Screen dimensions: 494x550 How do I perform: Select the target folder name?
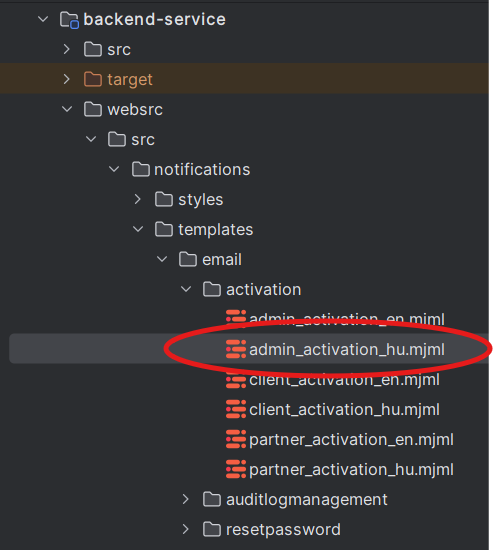[x=130, y=80]
